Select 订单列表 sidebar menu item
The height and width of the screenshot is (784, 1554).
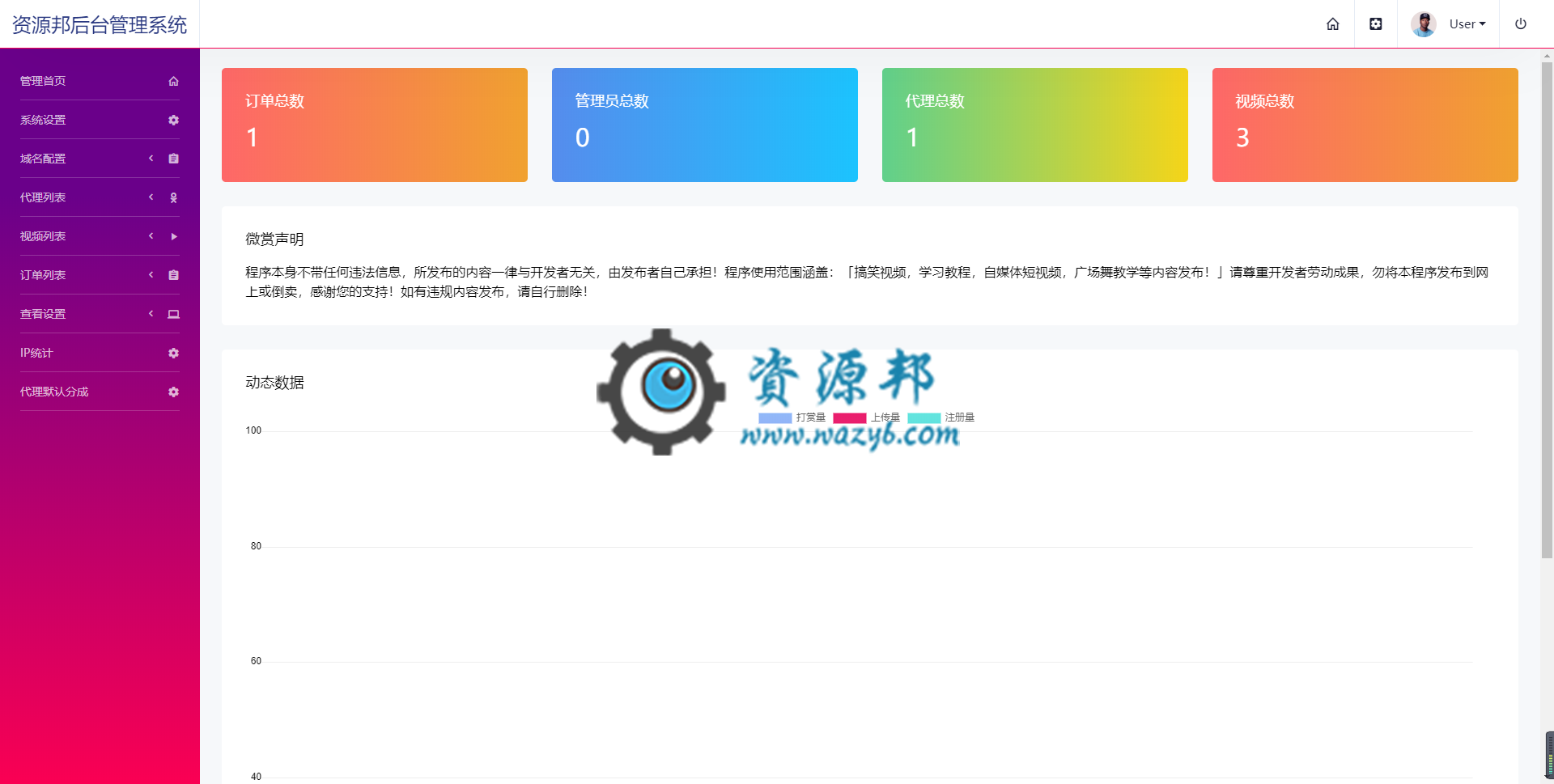[100, 275]
